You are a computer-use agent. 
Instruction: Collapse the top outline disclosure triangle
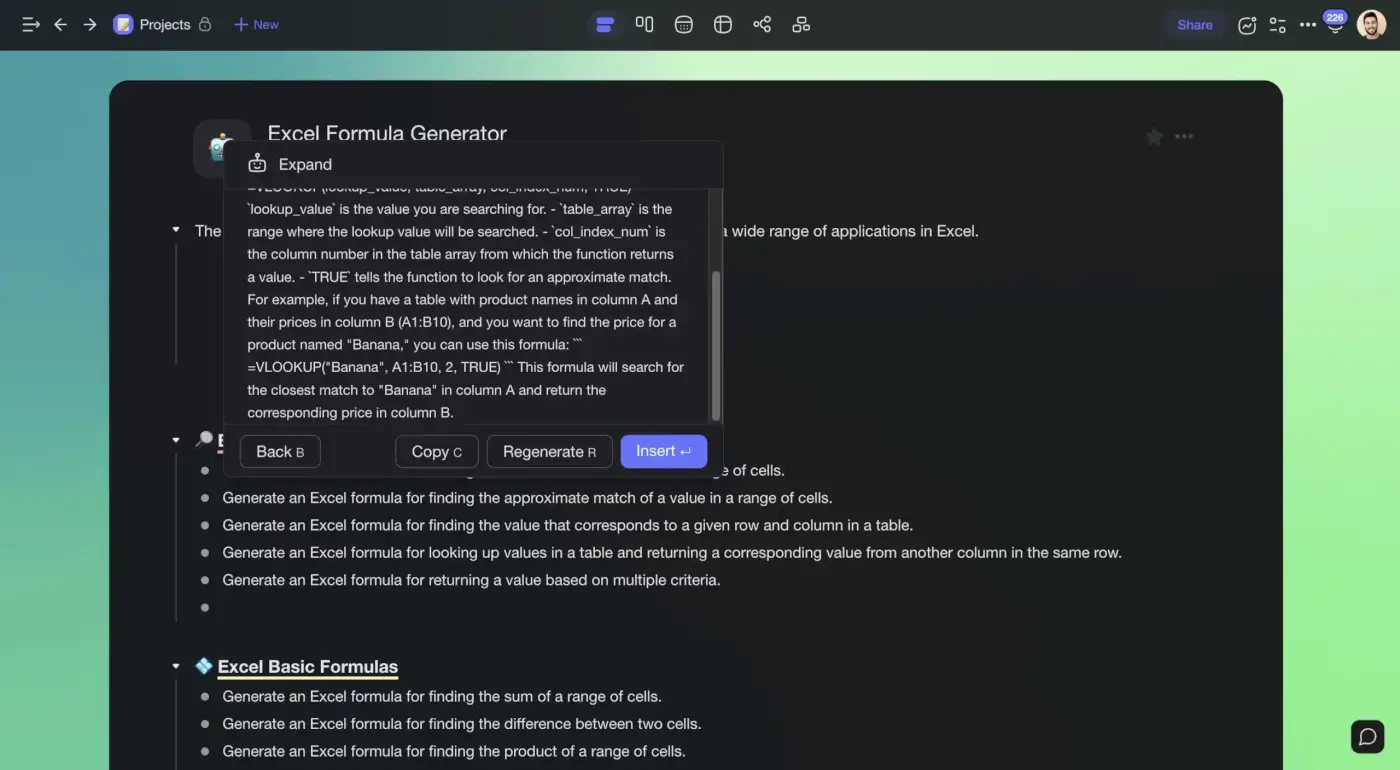coord(176,230)
